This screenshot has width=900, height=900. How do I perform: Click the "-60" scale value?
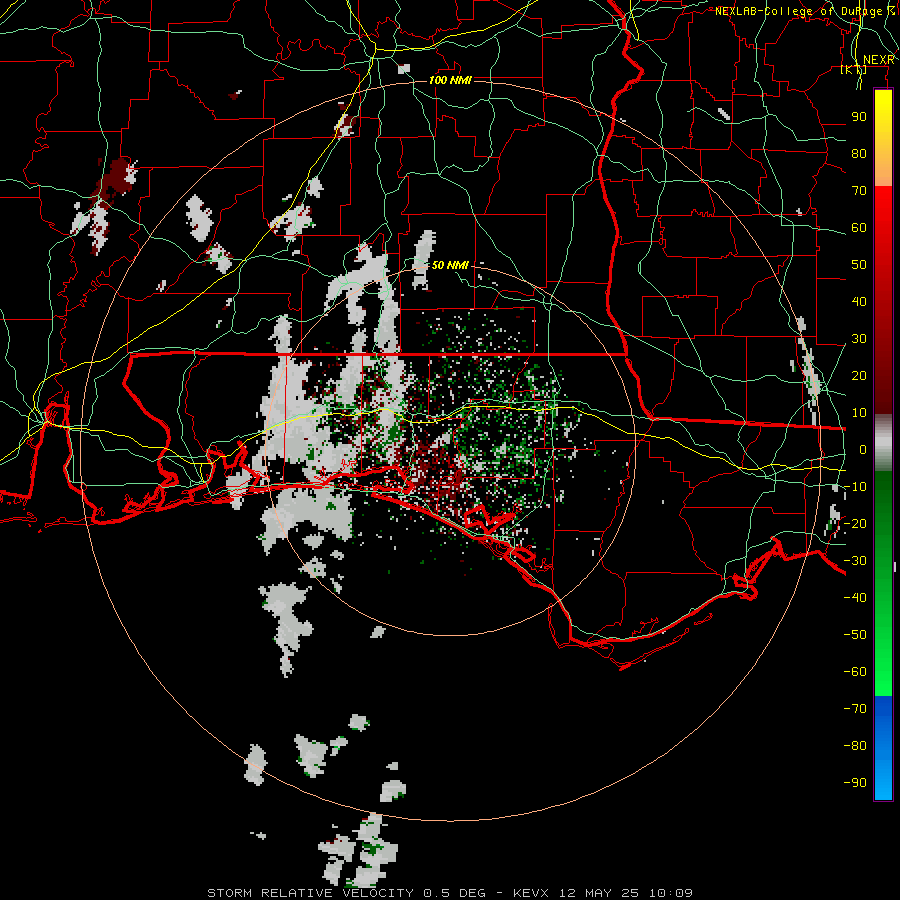(x=855, y=672)
